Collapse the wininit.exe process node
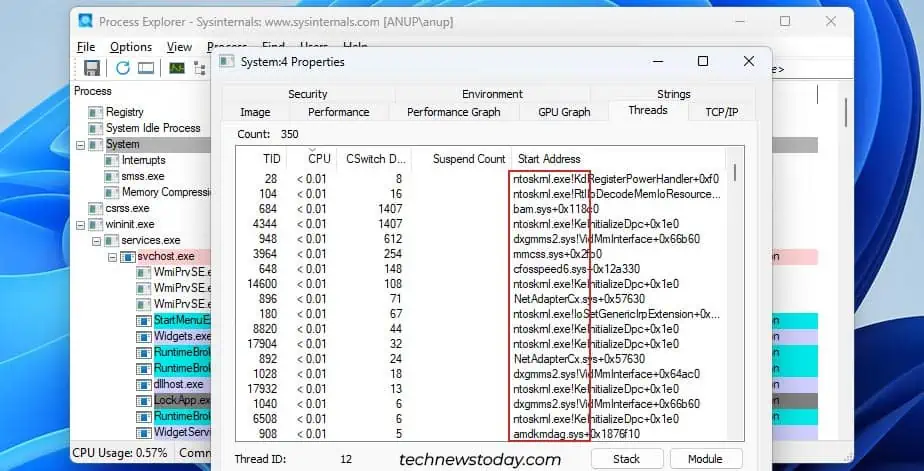Image resolution: width=924 pixels, height=471 pixels. click(81, 225)
